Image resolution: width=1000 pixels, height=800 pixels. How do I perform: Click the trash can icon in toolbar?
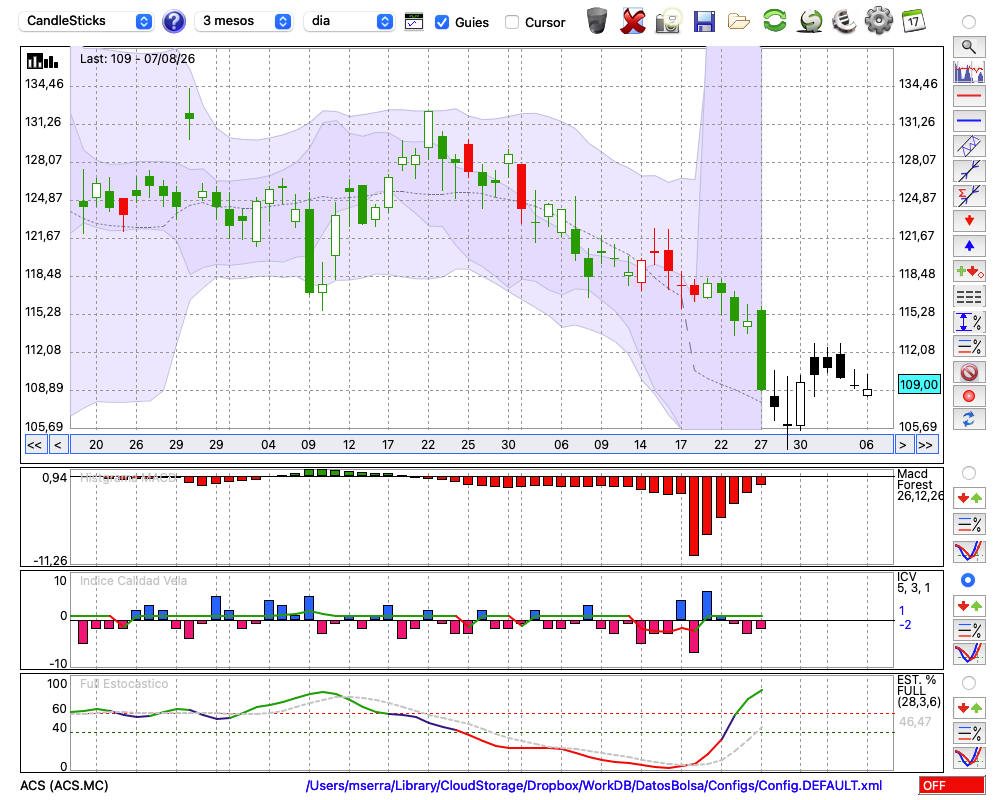tap(597, 21)
